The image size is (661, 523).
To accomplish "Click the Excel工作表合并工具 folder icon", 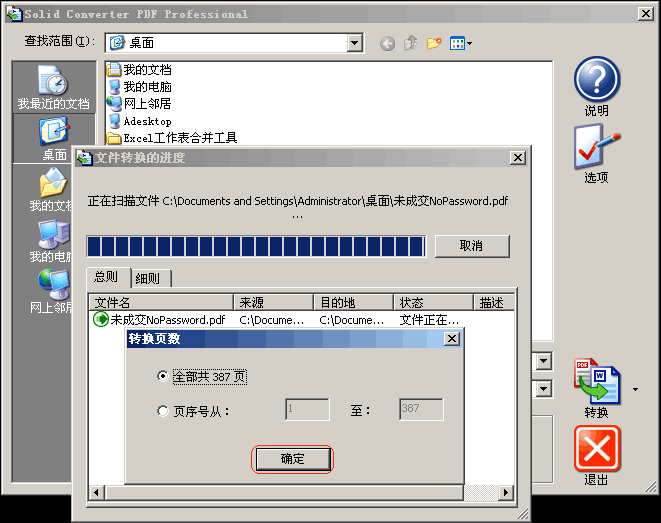I will pyautogui.click(x=114, y=138).
